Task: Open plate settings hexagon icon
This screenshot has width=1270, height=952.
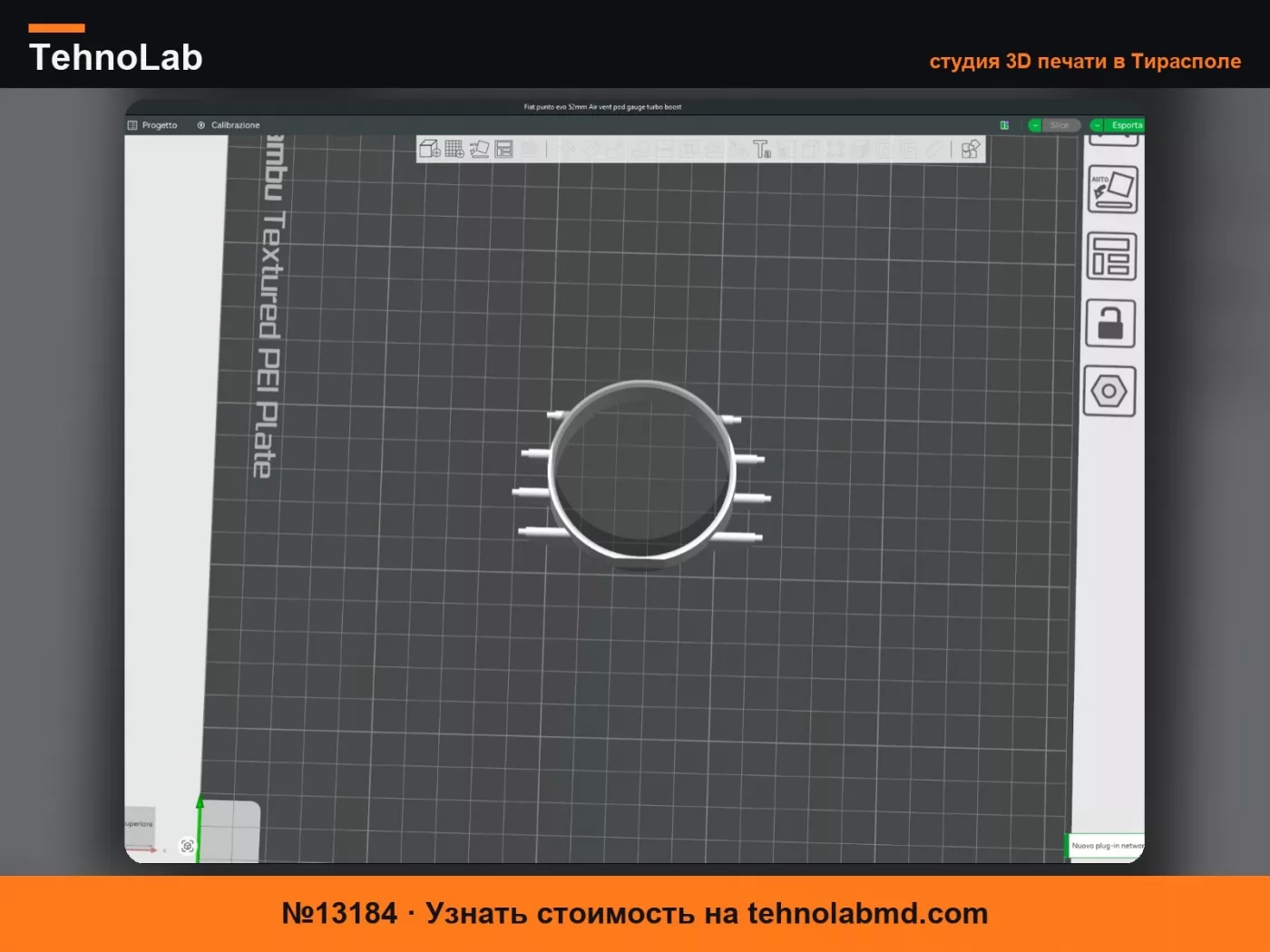Action: click(1109, 392)
